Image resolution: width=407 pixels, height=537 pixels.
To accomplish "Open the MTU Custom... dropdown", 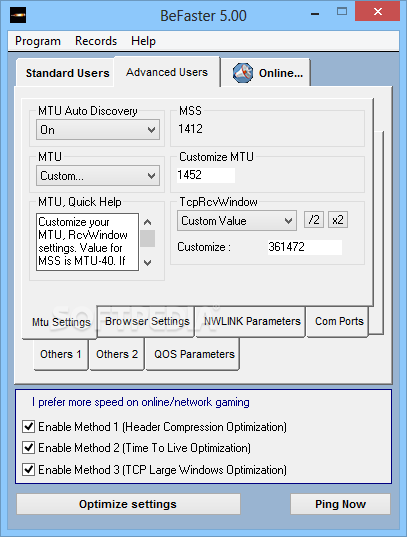I will (98, 176).
